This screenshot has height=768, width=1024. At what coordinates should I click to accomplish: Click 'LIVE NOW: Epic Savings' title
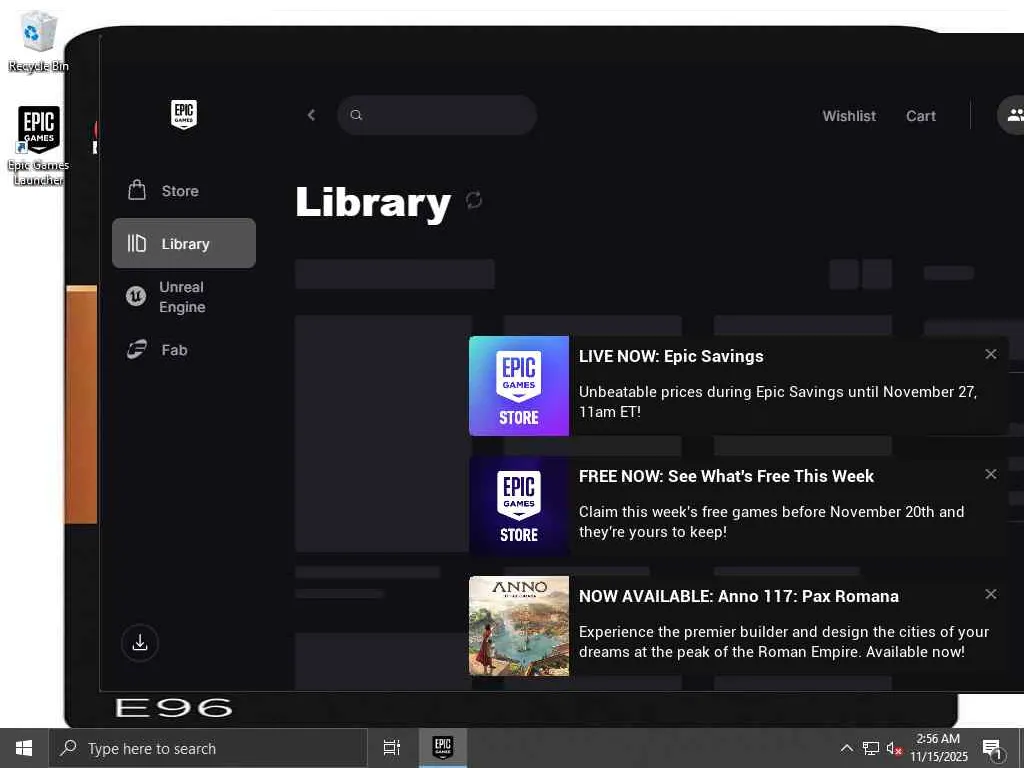[671, 357]
